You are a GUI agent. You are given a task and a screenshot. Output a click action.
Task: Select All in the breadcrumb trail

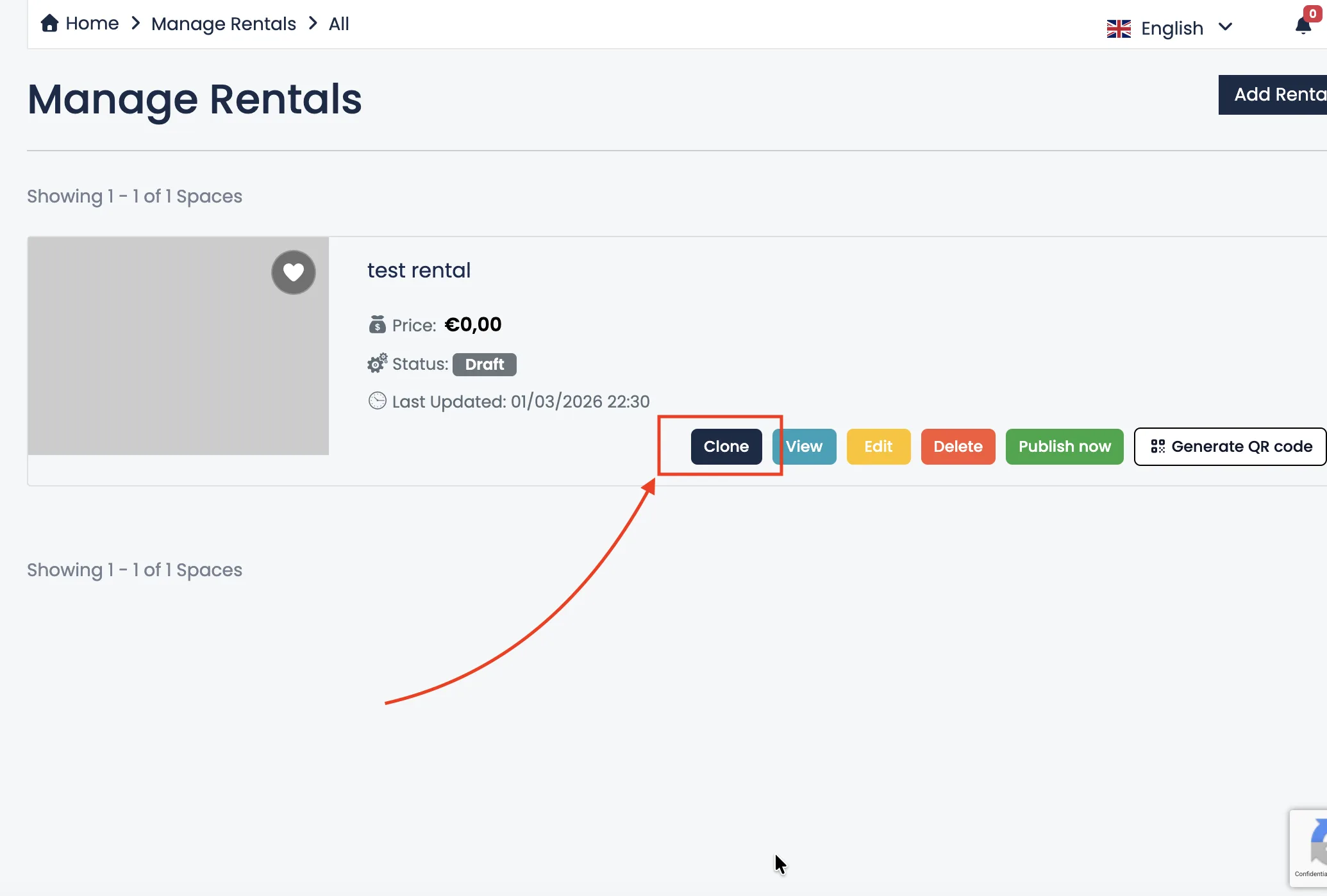click(x=338, y=23)
